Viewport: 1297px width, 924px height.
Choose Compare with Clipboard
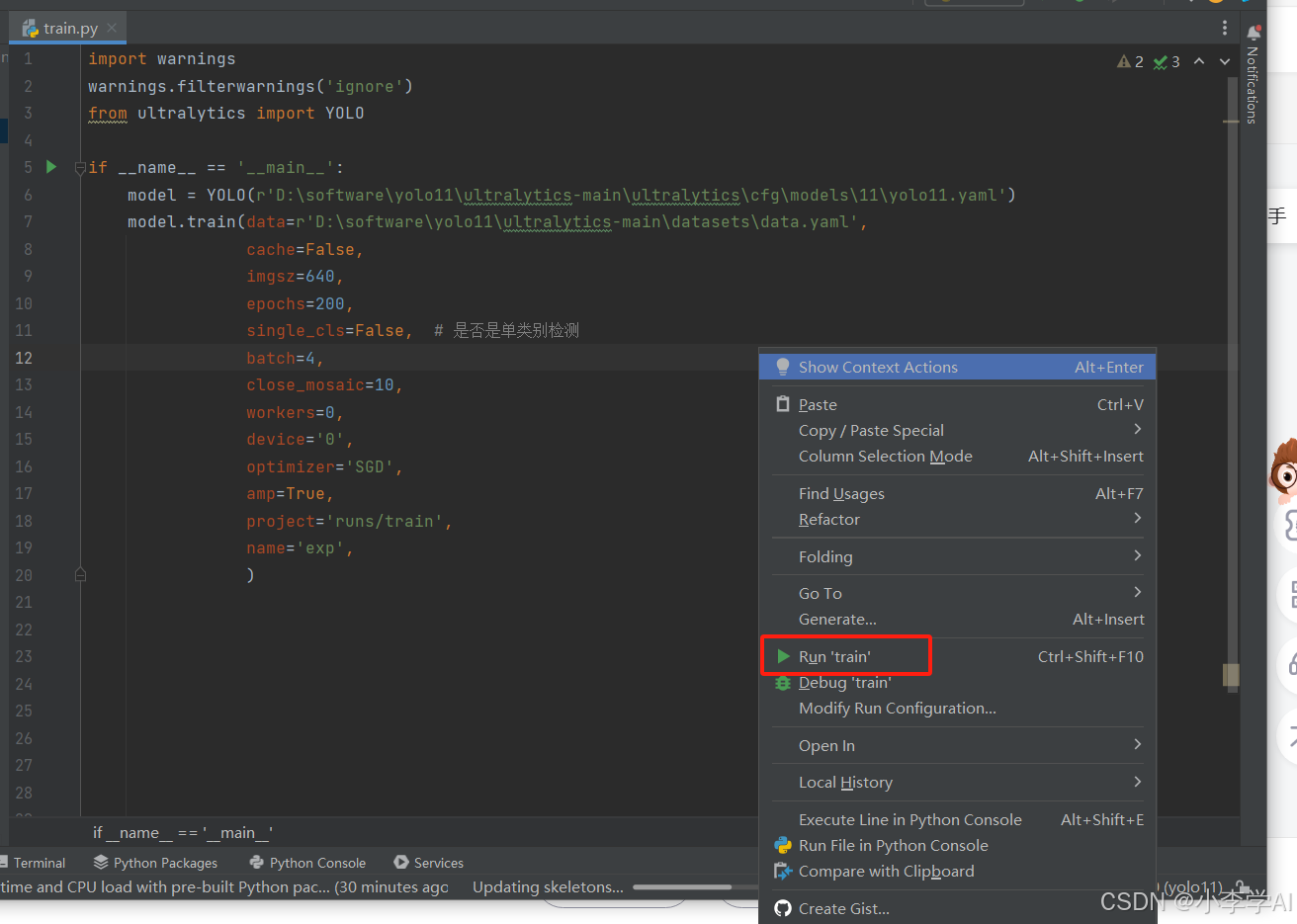coord(957,871)
